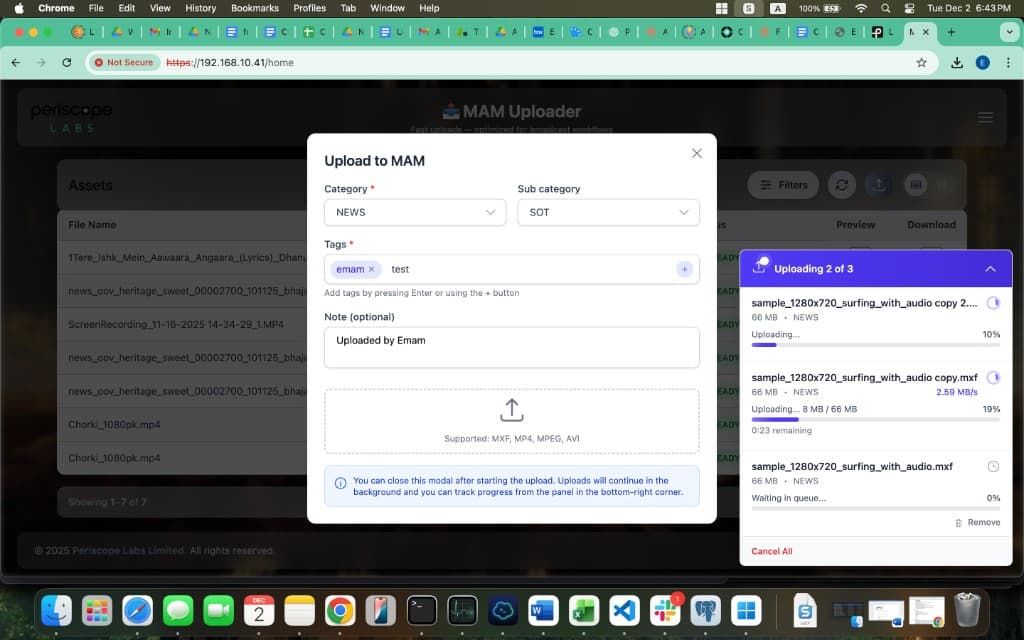Viewport: 1024px width, 640px height.
Task: Click Chrome's download icon in the address bar
Action: (956, 61)
